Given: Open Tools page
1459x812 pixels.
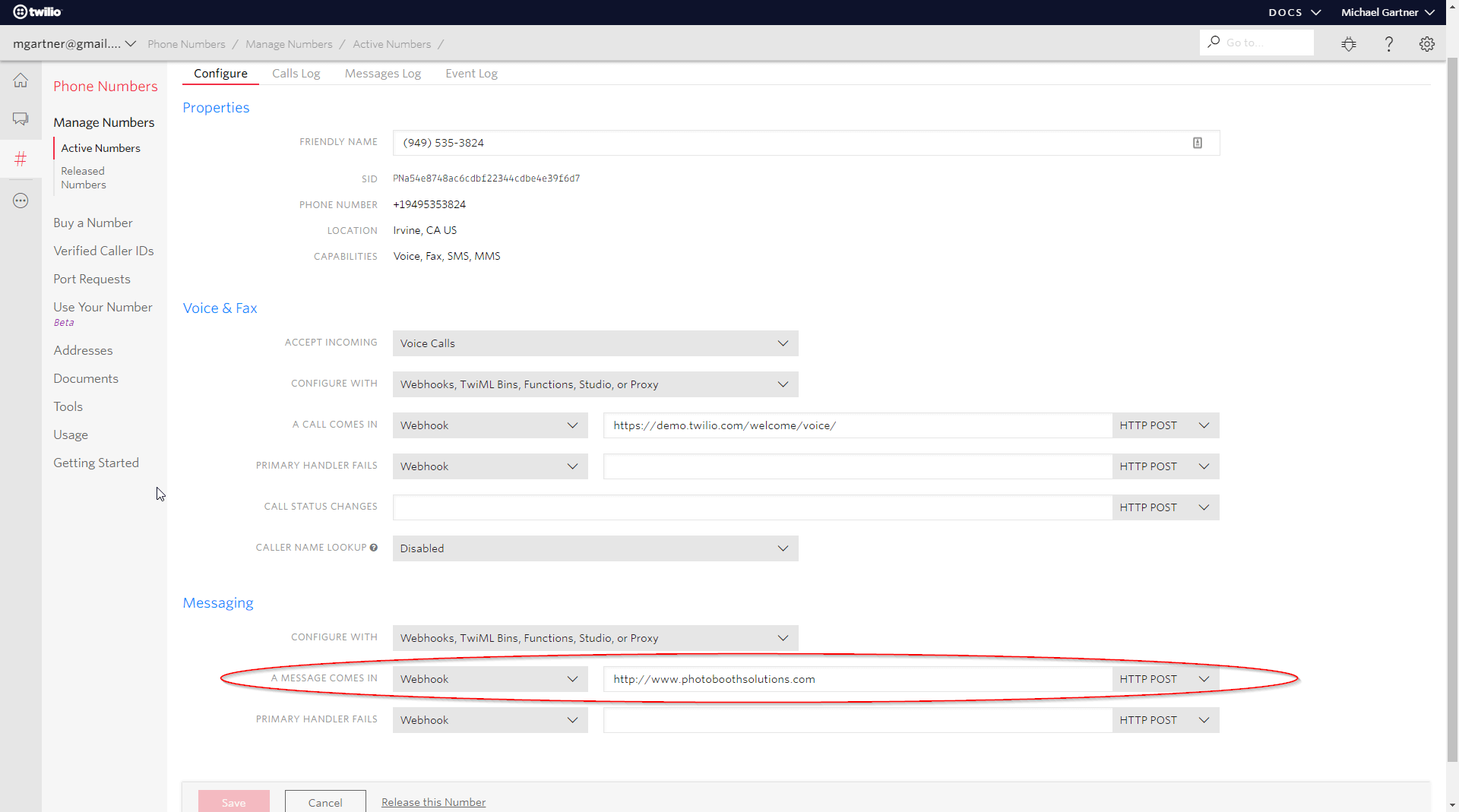Looking at the screenshot, I should click(x=68, y=406).
